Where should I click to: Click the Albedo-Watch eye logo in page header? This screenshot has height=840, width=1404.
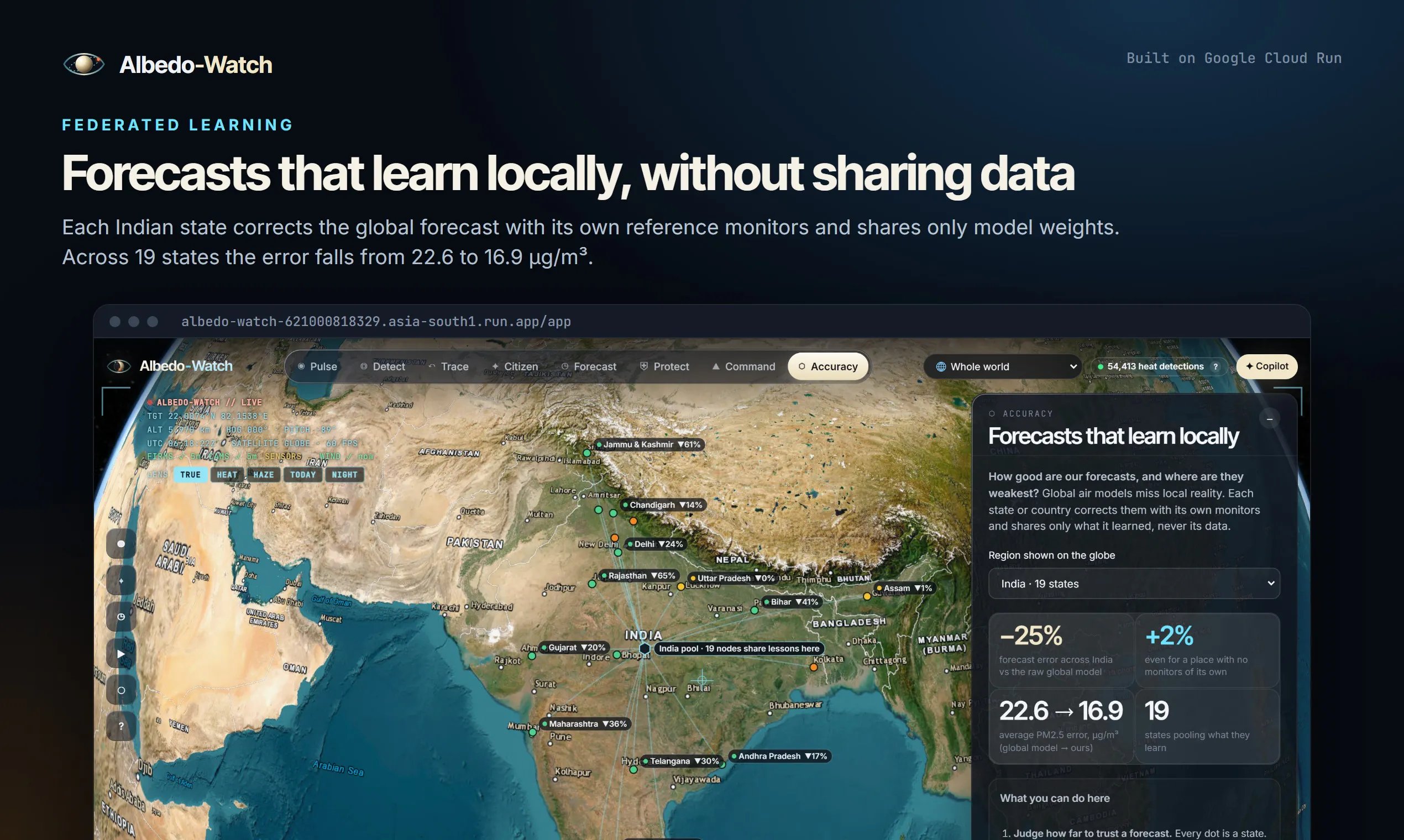tap(84, 64)
